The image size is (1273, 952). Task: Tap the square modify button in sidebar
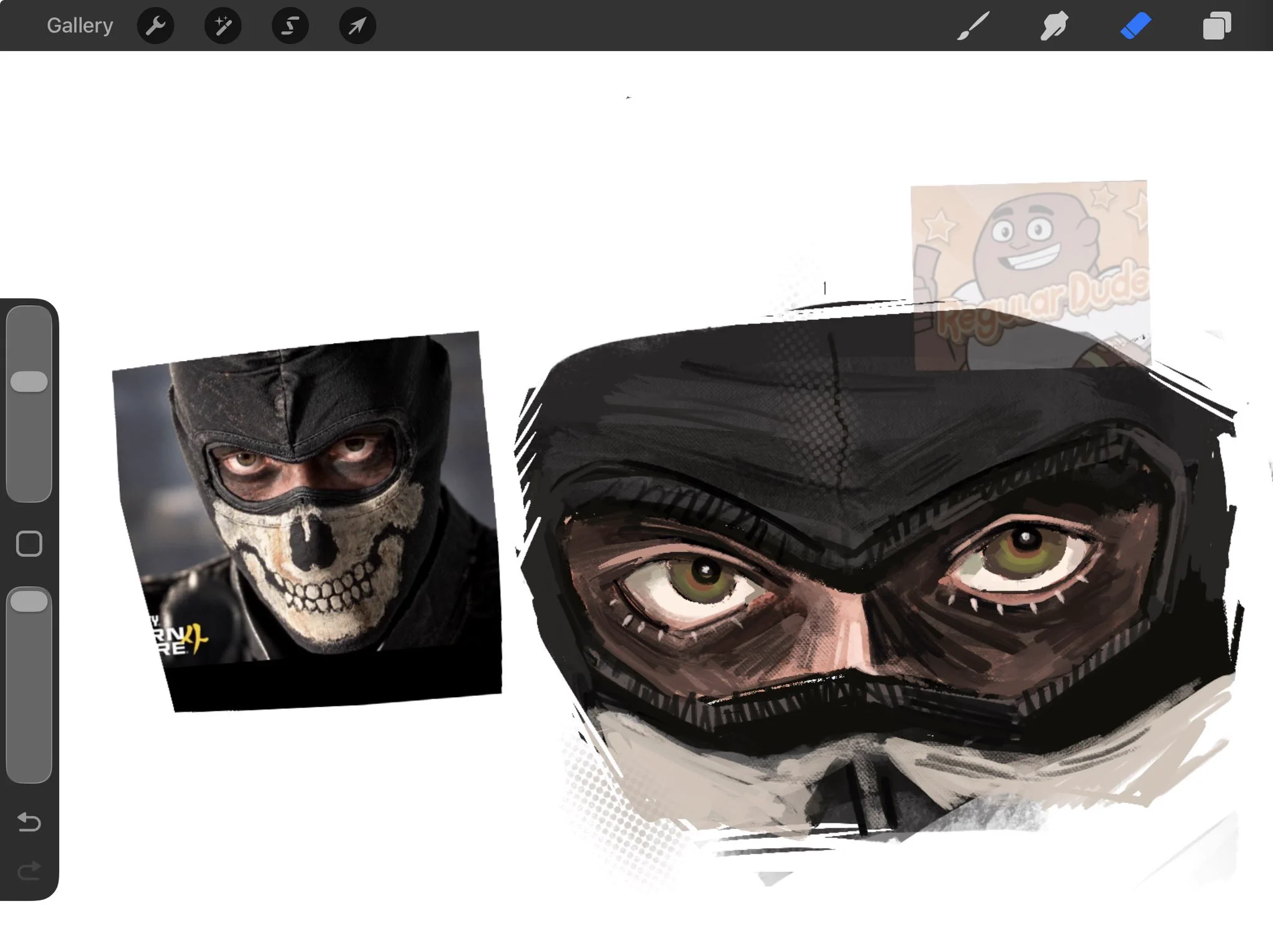(29, 544)
